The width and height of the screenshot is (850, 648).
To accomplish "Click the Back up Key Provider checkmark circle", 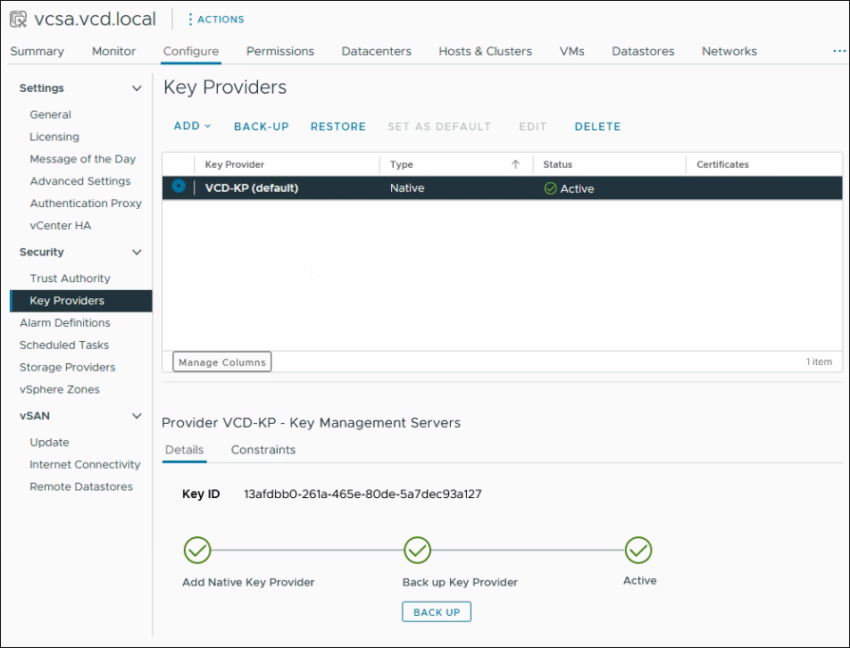I will coord(417,550).
